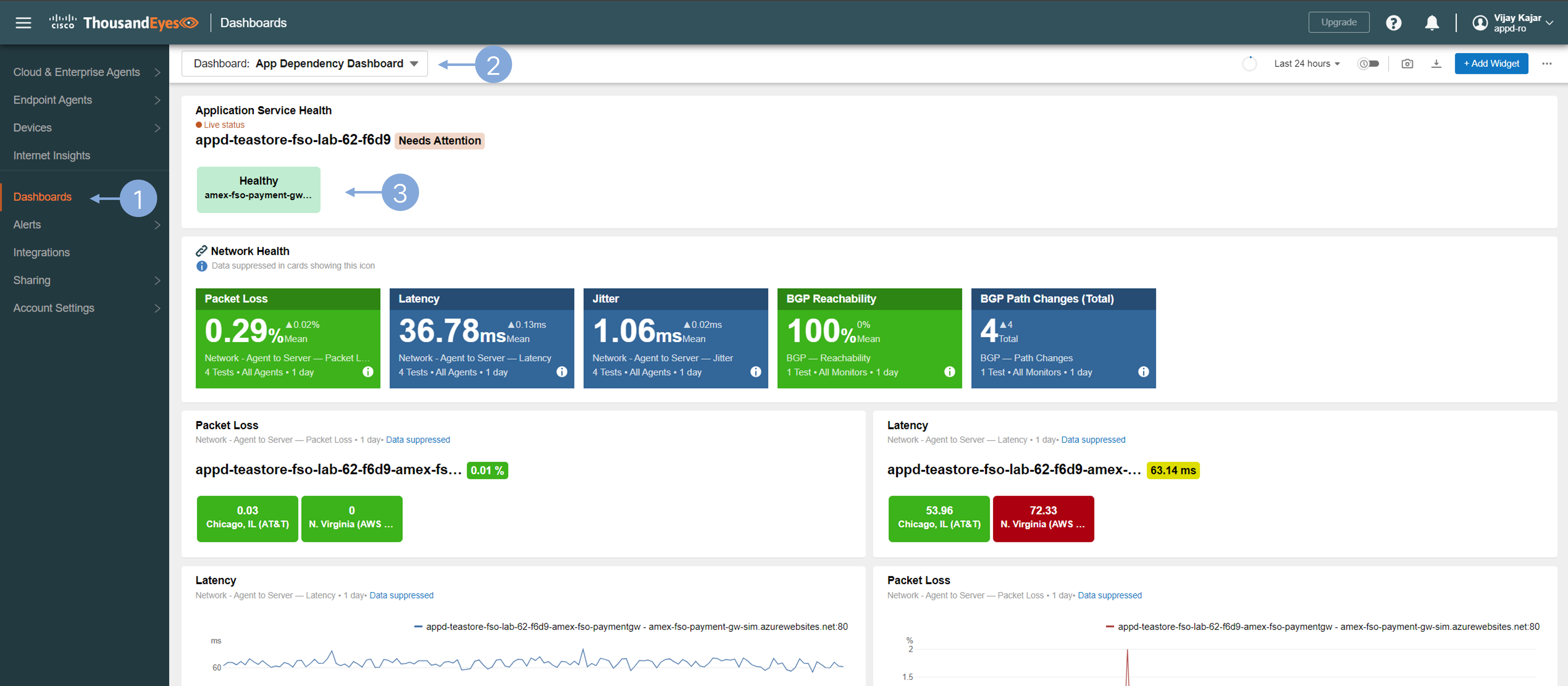The height and width of the screenshot is (686, 1568).
Task: Click info icon on Jitter card
Action: [755, 372]
